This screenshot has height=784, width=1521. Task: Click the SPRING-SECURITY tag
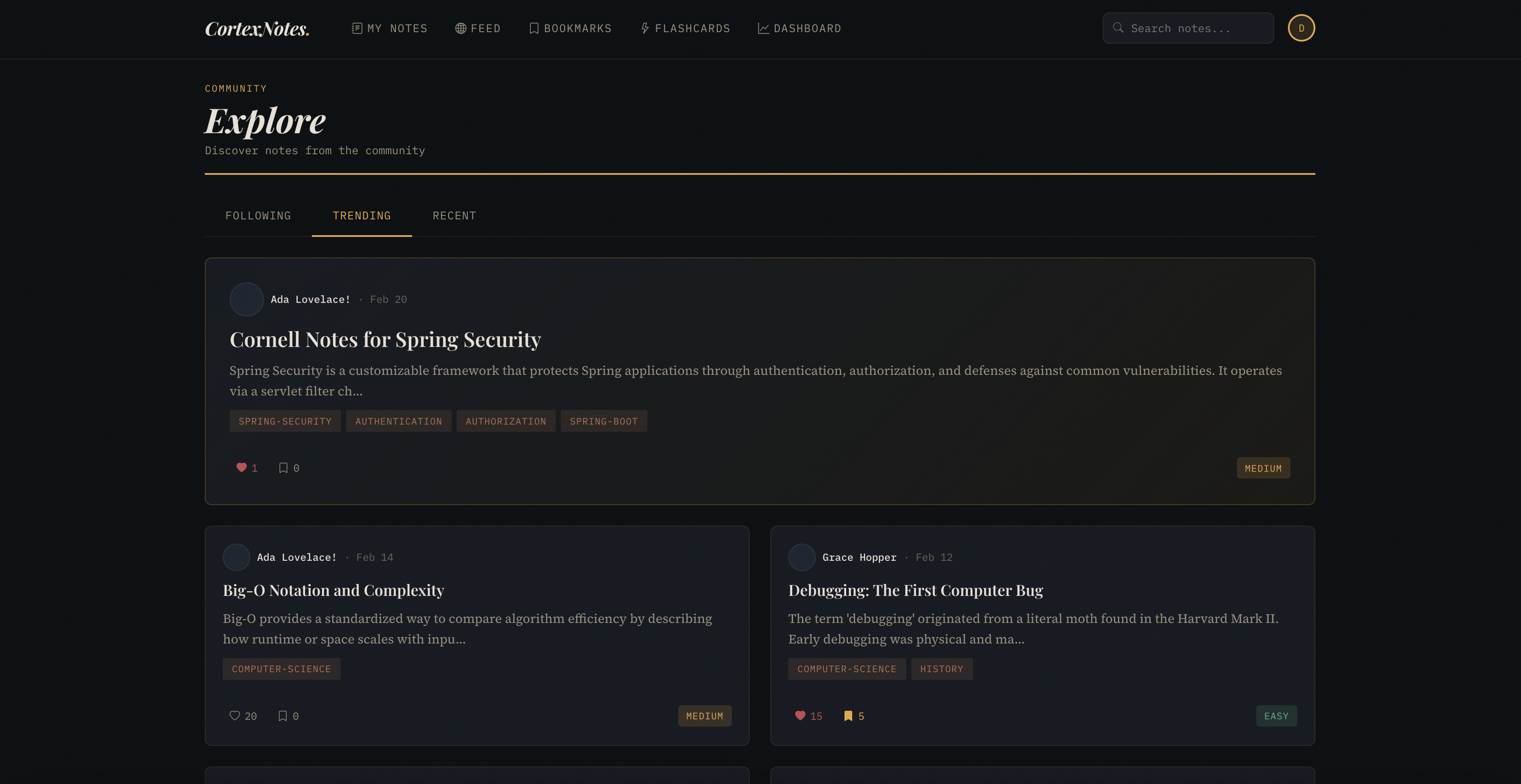[284, 421]
